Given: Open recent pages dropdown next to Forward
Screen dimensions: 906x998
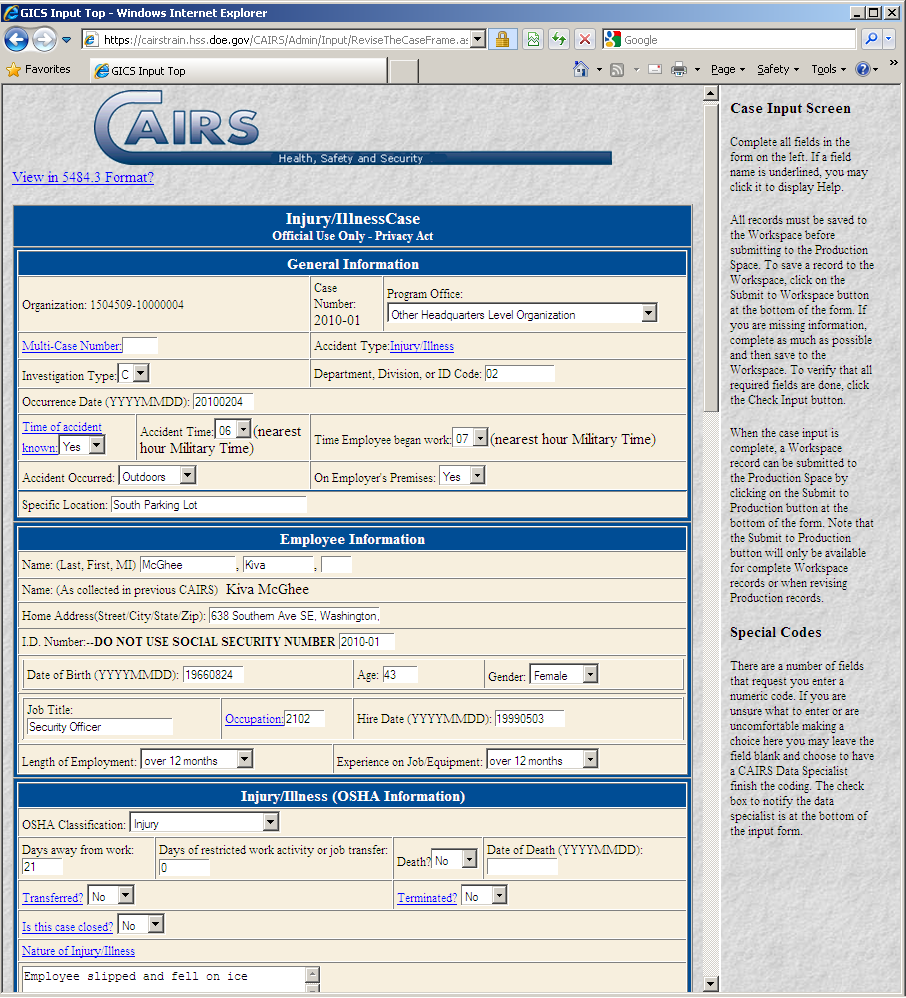Looking at the screenshot, I should pyautogui.click(x=67, y=40).
